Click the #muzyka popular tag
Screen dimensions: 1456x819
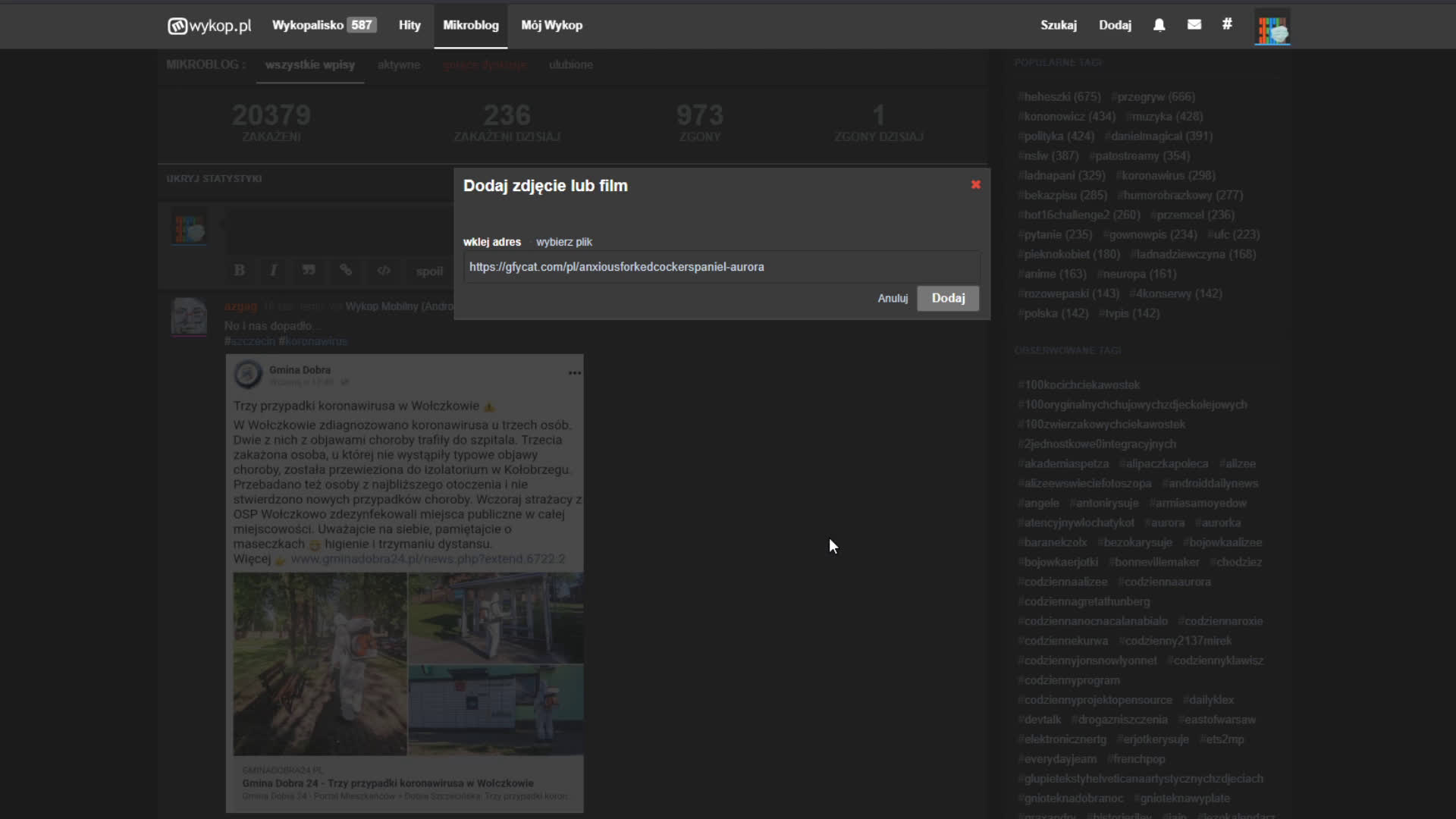(1164, 117)
